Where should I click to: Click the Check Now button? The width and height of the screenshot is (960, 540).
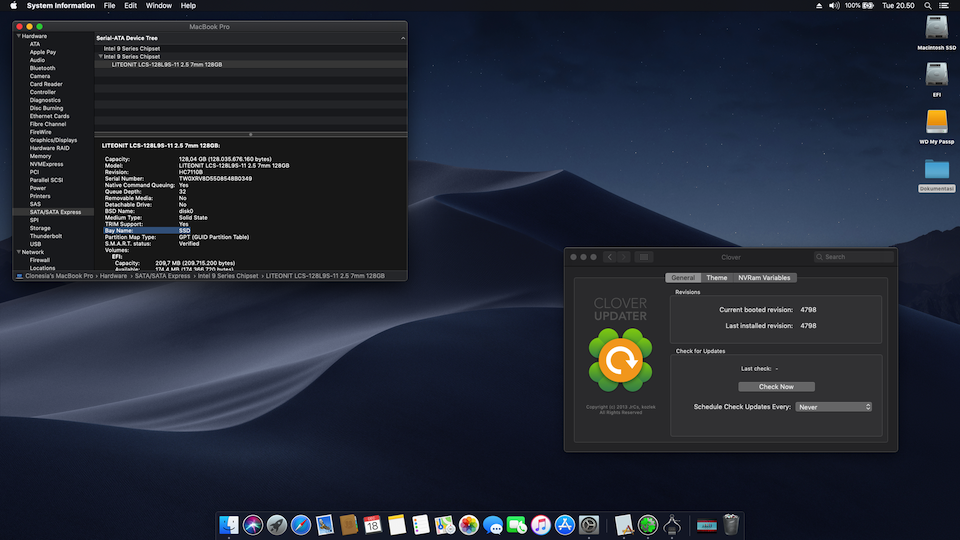(x=776, y=387)
